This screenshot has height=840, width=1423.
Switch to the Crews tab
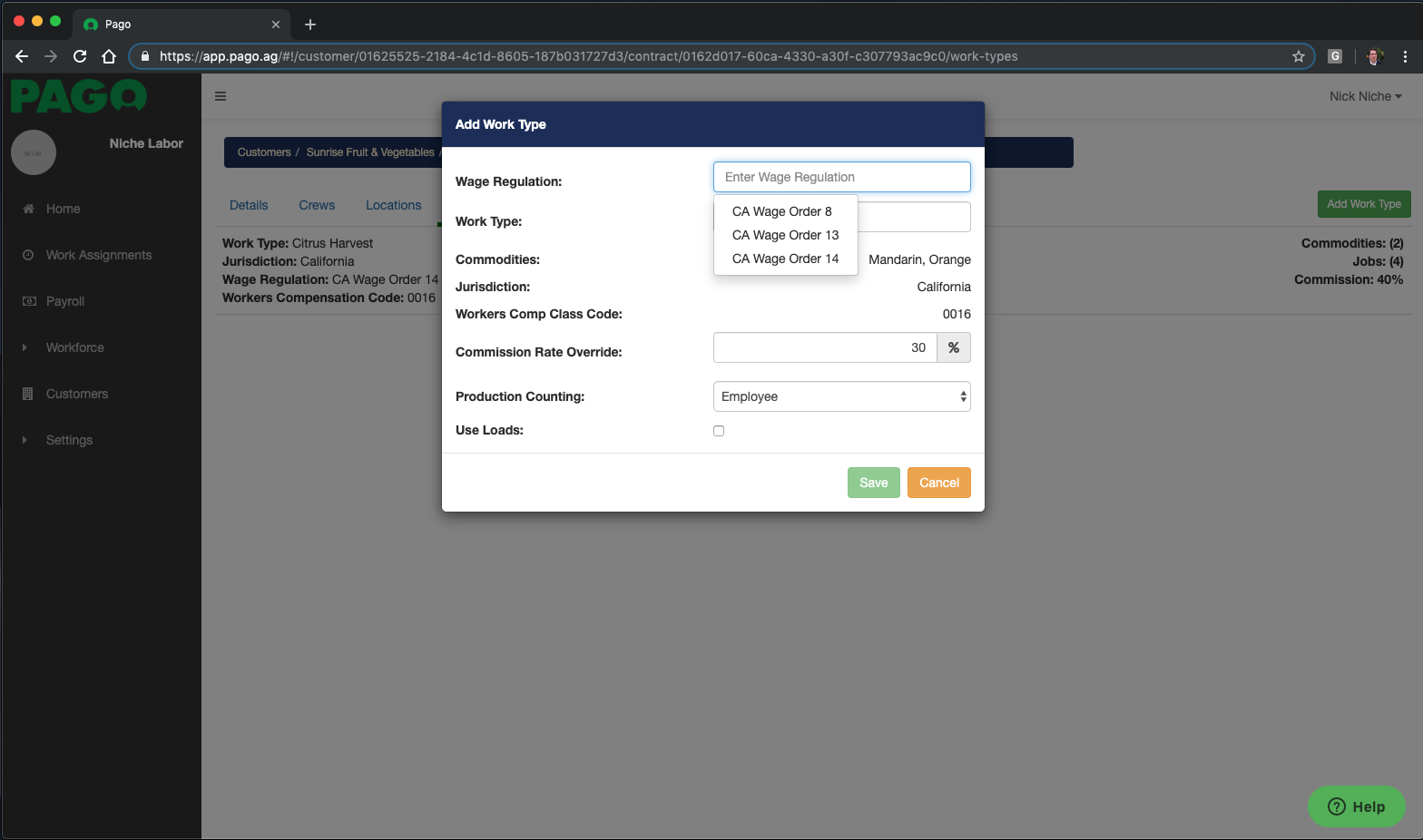[x=317, y=205]
